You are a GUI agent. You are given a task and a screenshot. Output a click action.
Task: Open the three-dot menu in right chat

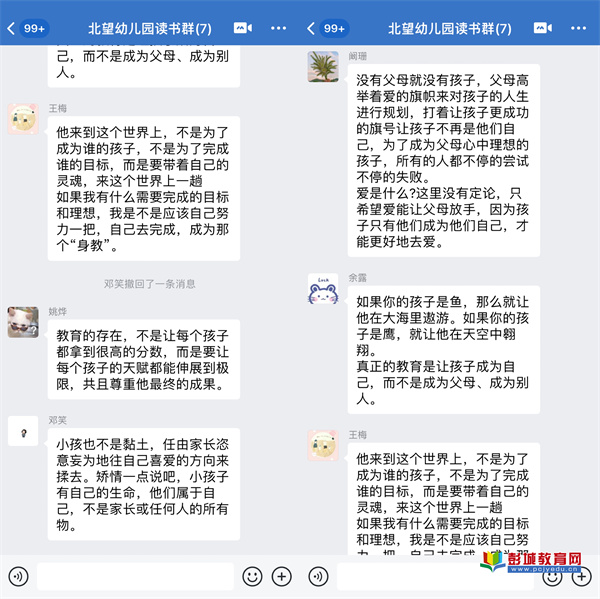tap(578, 28)
